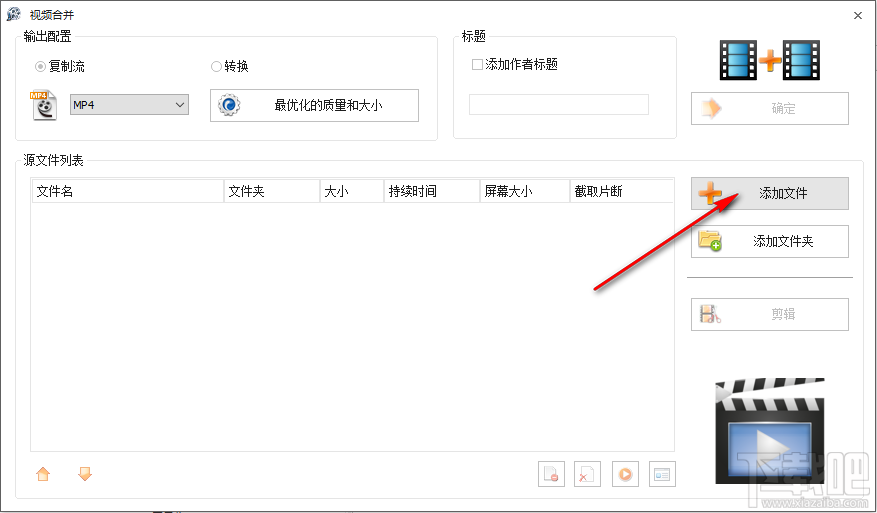Click the file info window icon
This screenshot has width=877, height=513.
pyautogui.click(x=662, y=474)
